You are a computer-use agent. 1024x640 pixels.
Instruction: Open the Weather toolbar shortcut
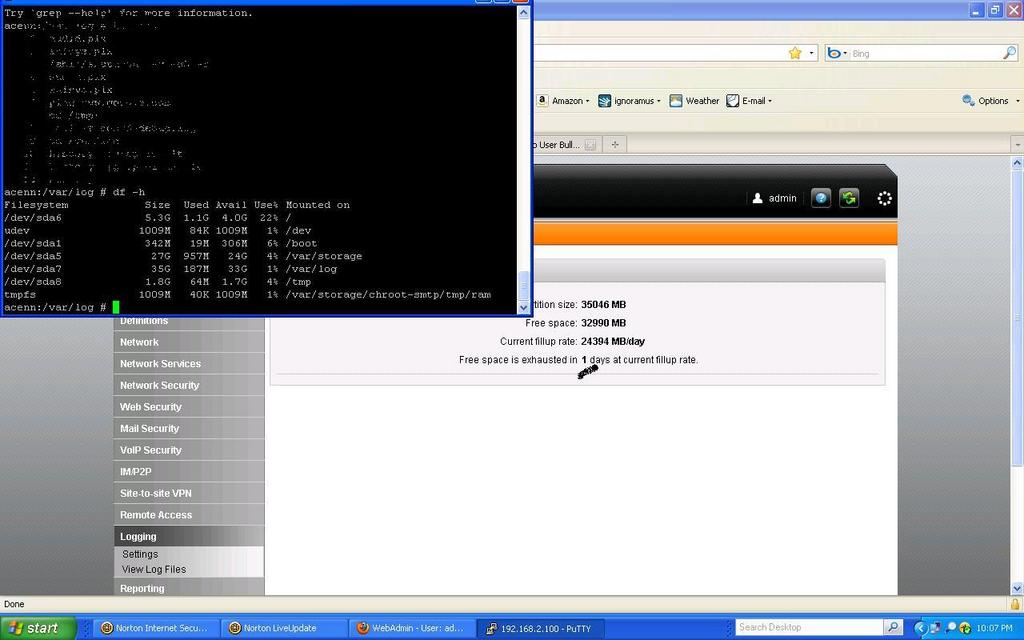[695, 101]
